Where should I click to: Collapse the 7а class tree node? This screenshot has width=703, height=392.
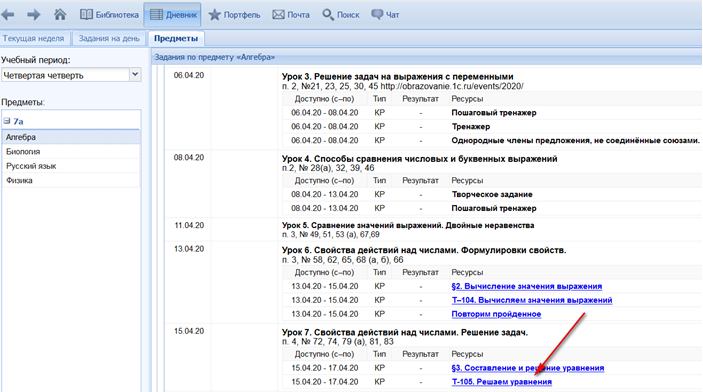[x=7, y=121]
